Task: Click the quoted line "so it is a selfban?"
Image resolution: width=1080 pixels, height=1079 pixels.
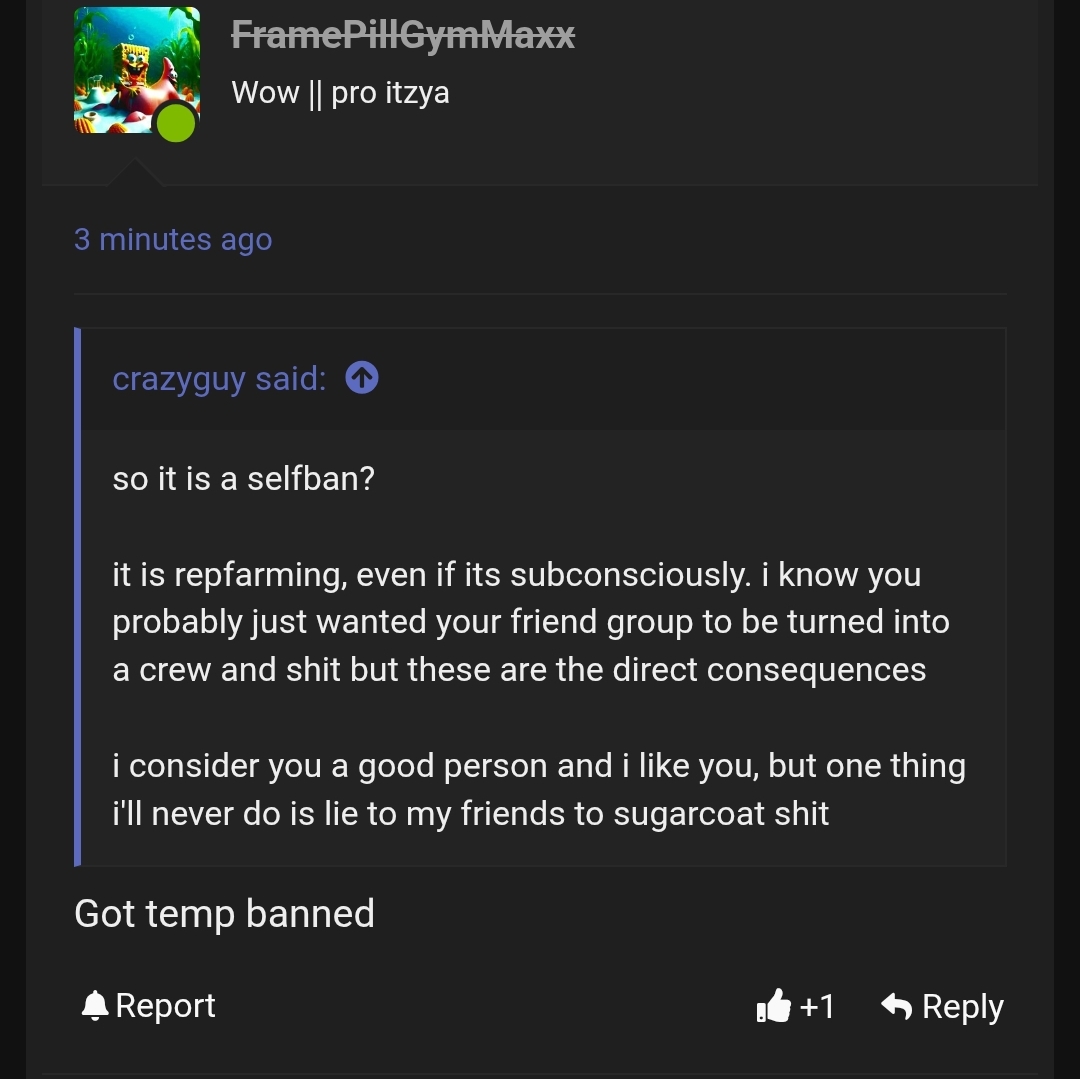Action: pos(243,478)
